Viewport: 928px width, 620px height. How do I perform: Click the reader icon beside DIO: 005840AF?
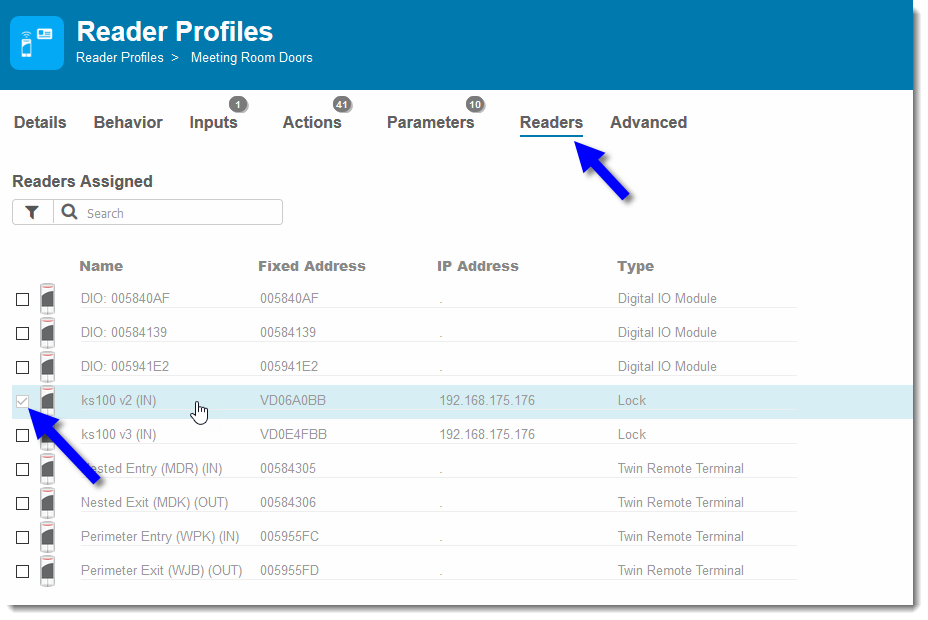tap(47, 299)
